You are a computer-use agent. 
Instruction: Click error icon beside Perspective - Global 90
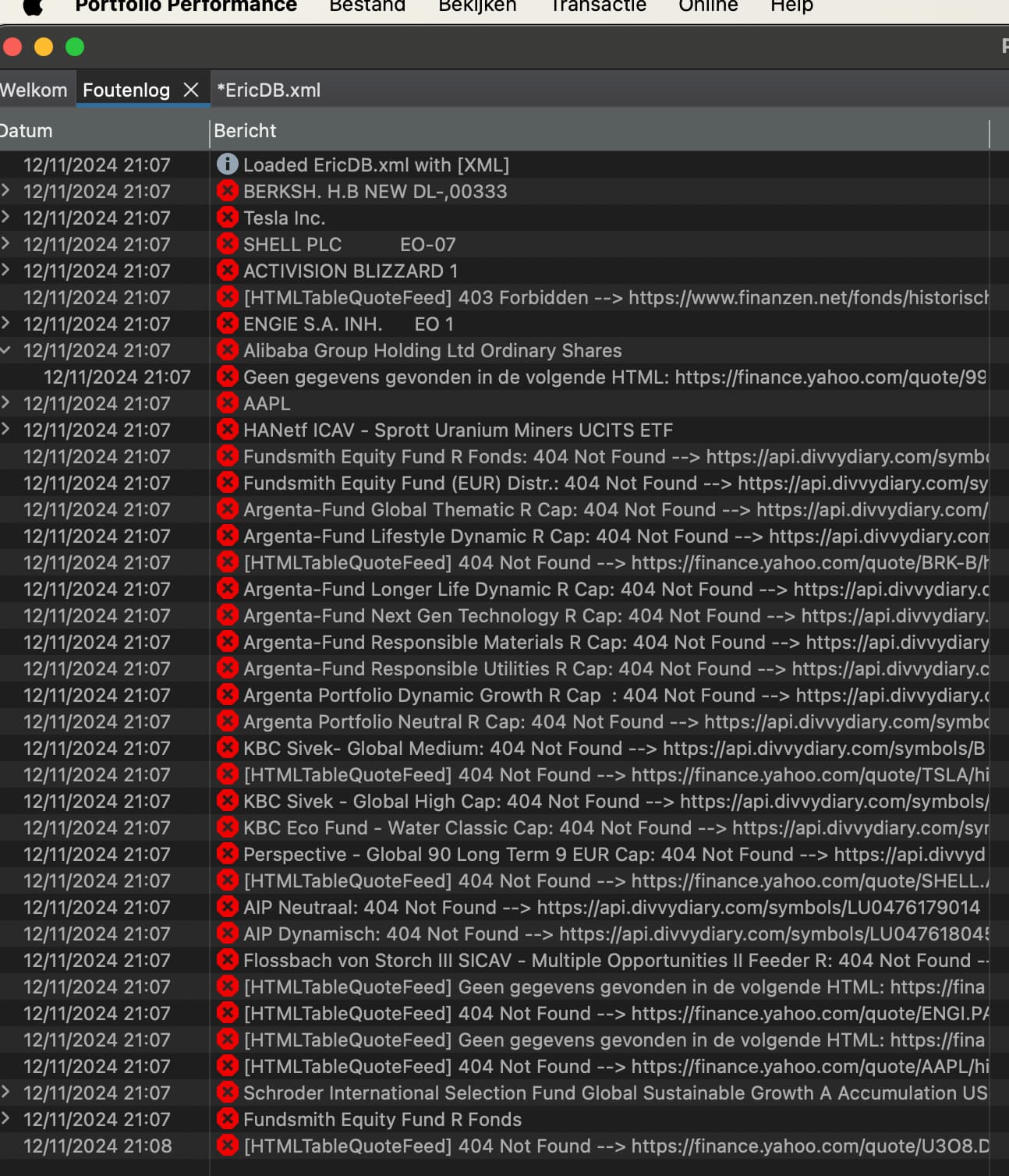(x=227, y=853)
